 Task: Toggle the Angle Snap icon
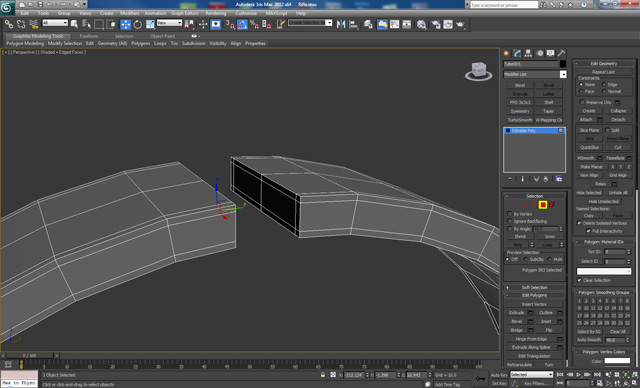point(242,24)
